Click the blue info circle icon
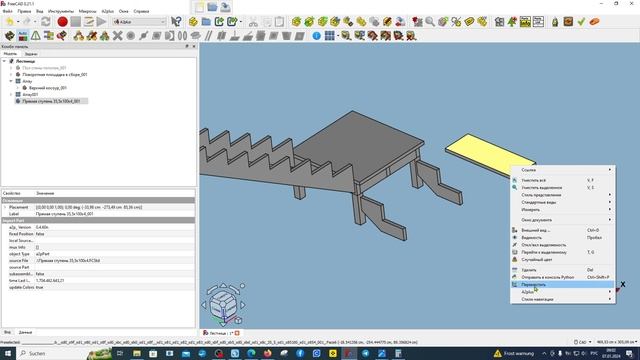The width and height of the screenshot is (640, 360). pyautogui.click(x=316, y=36)
